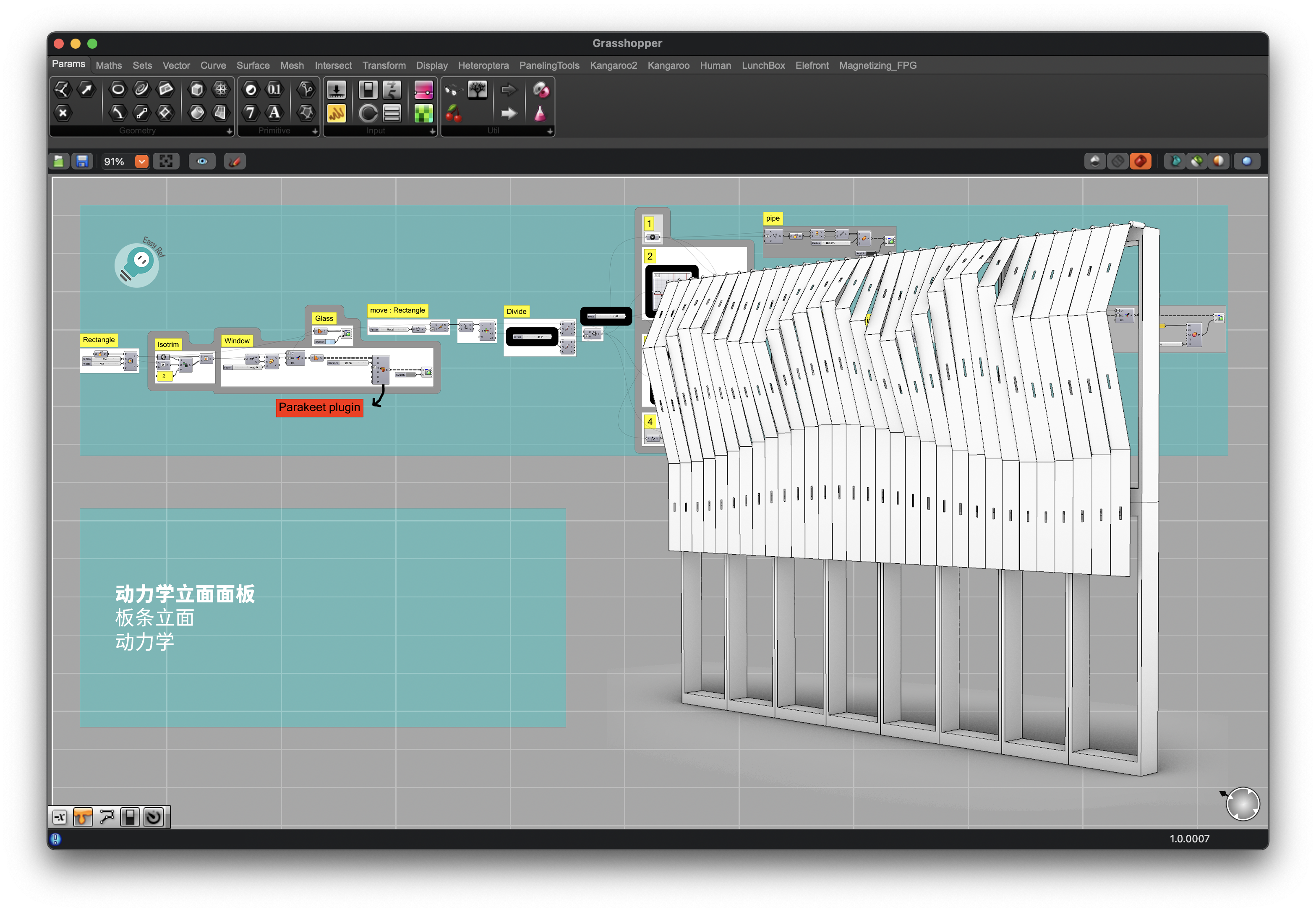Click the Panel component yellow scribble icon
The image size is (1316, 912).
click(x=336, y=113)
